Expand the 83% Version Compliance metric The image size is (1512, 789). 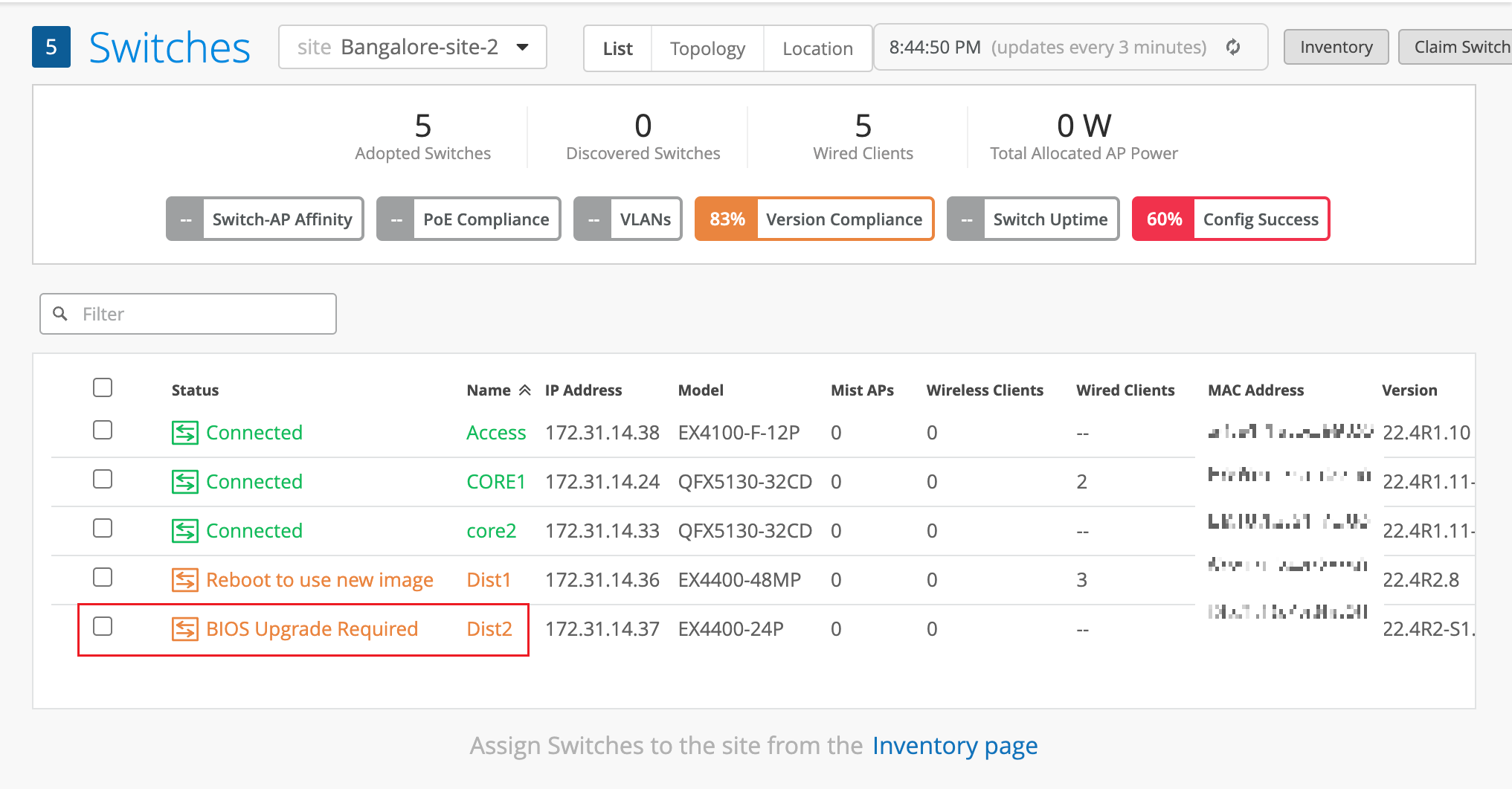(x=814, y=219)
